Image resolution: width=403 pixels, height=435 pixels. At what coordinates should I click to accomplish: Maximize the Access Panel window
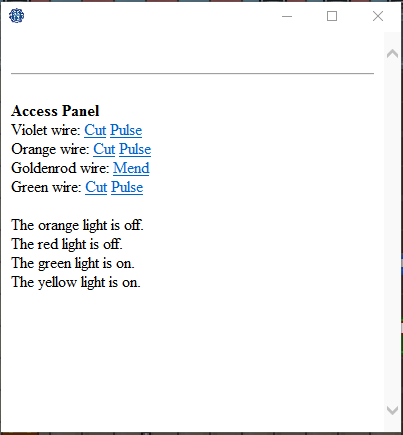pyautogui.click(x=332, y=16)
